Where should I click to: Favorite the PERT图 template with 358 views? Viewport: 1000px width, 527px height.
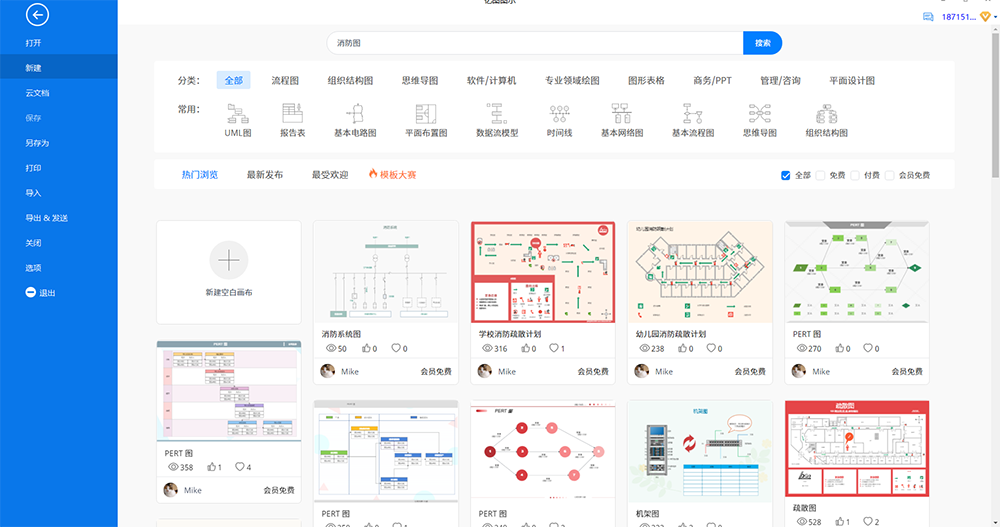coord(239,466)
